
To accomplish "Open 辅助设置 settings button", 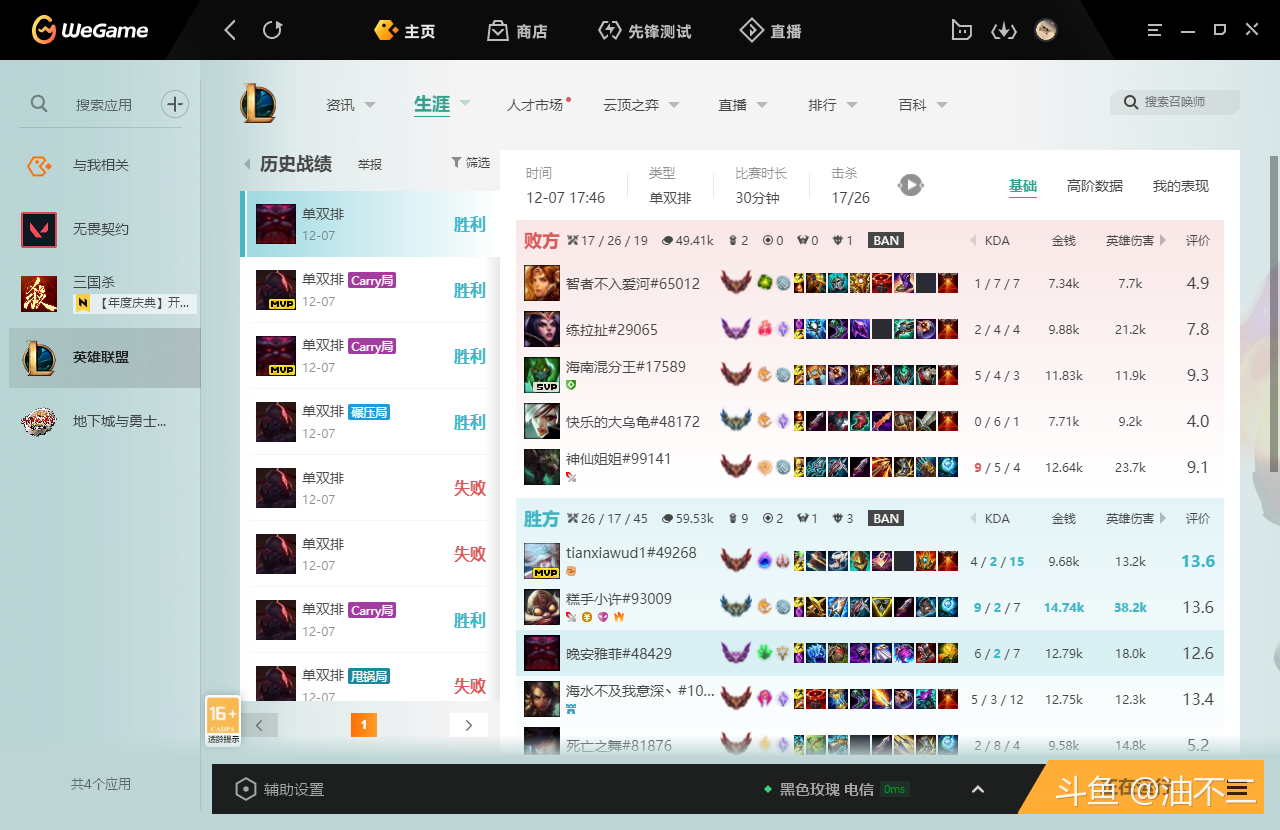I will 280,789.
